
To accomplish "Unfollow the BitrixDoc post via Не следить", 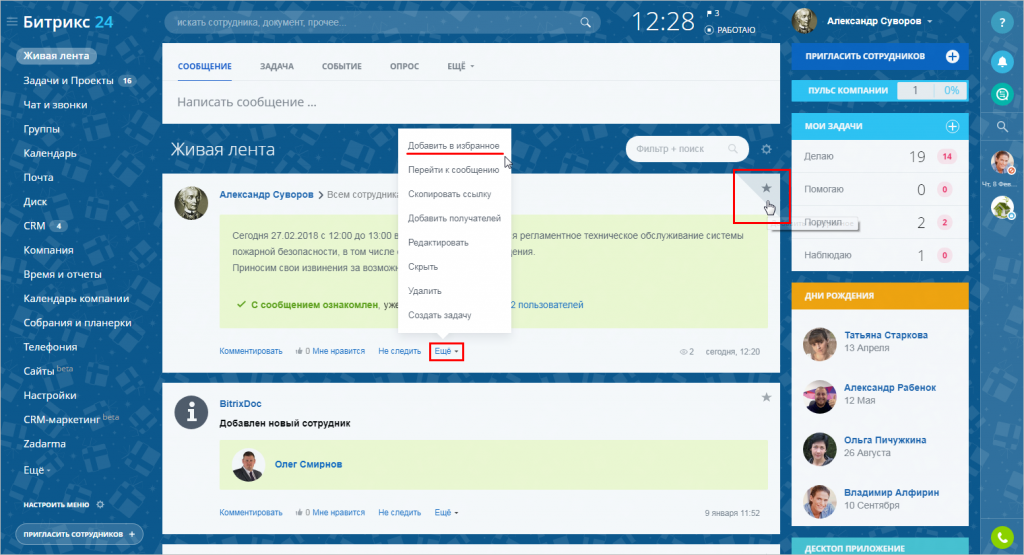I will point(400,513).
